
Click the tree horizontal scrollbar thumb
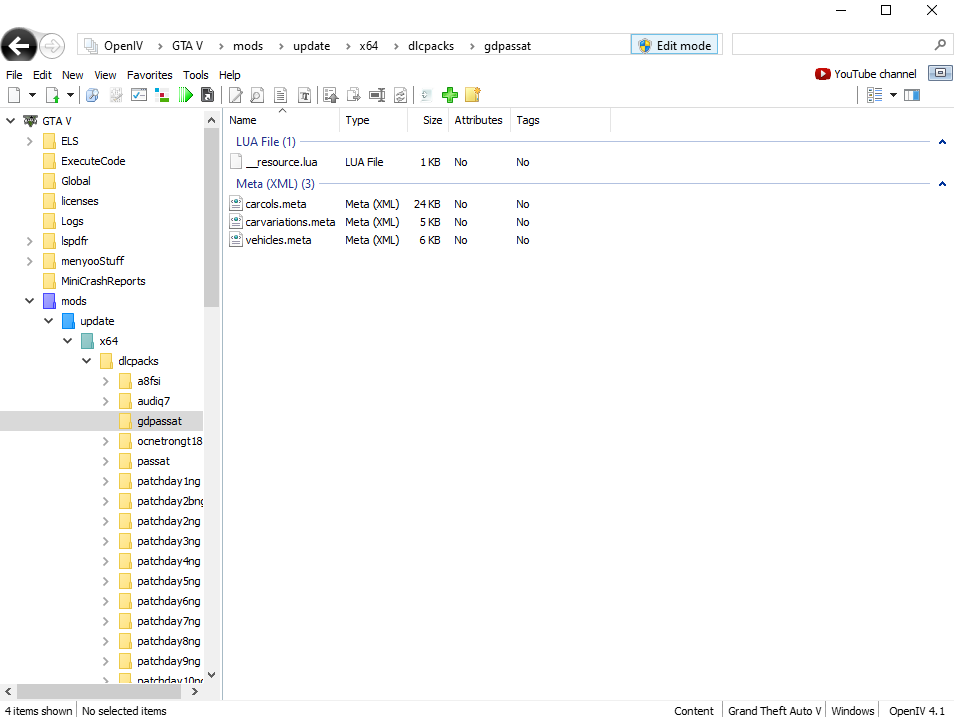coord(99,692)
